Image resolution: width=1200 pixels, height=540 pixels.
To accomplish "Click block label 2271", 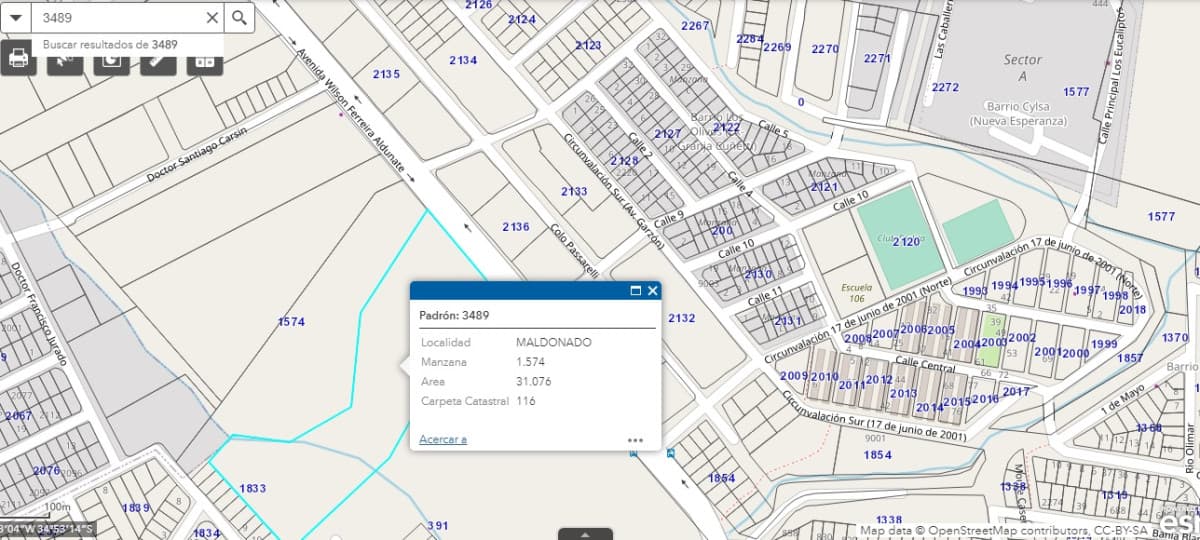I will coord(877,59).
